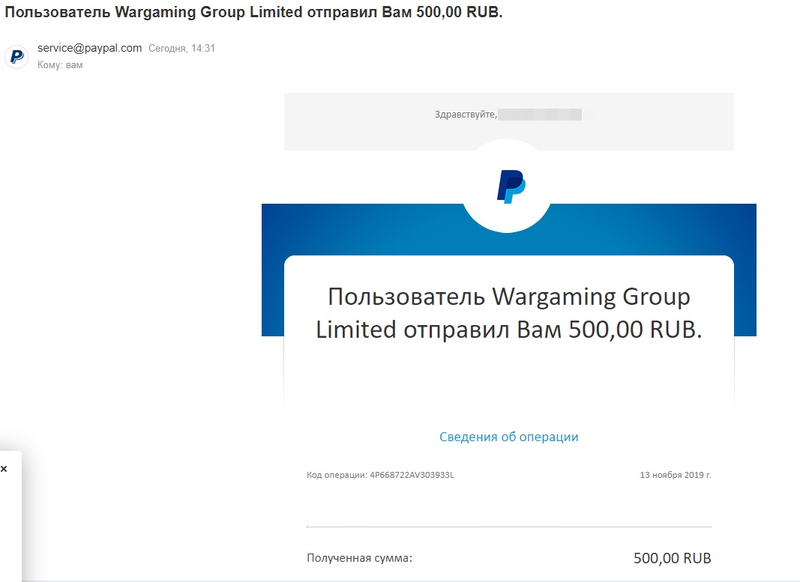Click the heading Пользователь Wargaming Group Limited отправил
Screen dimensions: 800x582
click(509, 313)
